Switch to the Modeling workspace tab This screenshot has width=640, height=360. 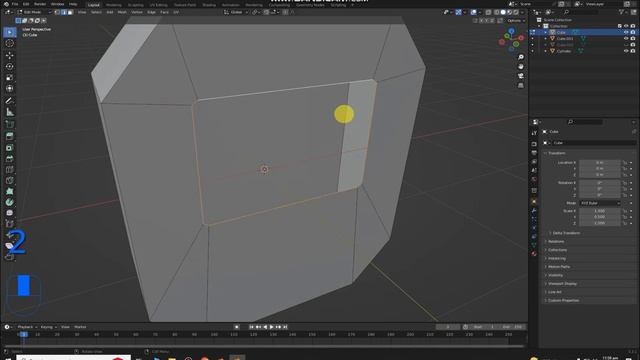[x=113, y=5]
